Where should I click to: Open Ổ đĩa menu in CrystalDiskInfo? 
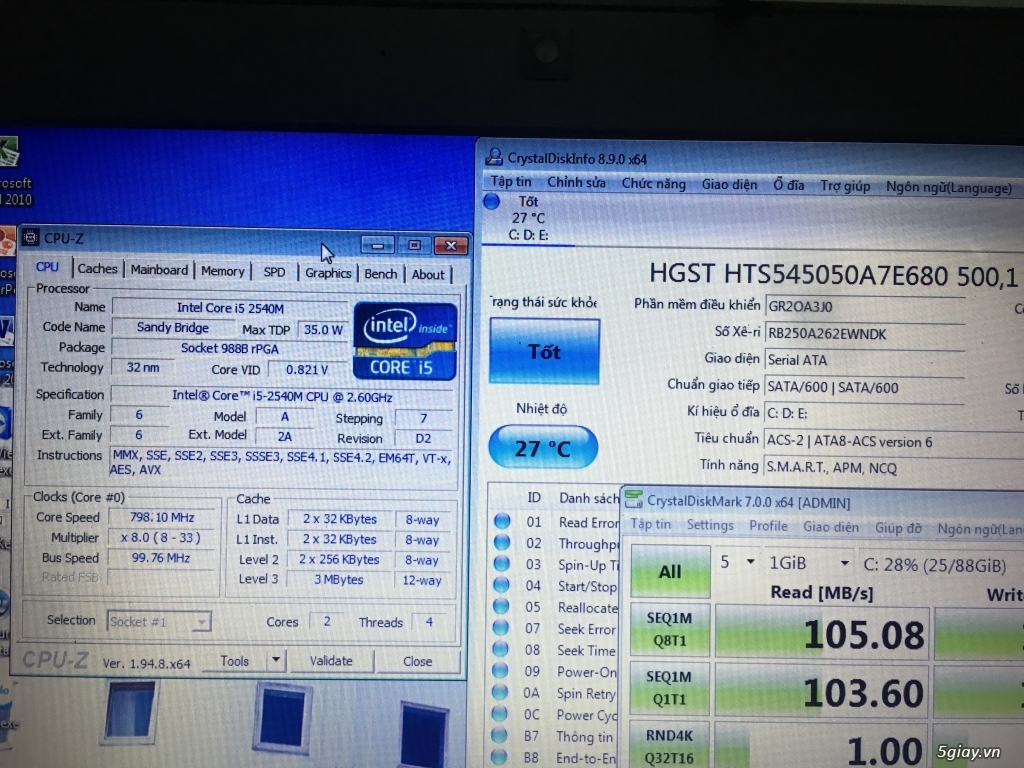789,185
